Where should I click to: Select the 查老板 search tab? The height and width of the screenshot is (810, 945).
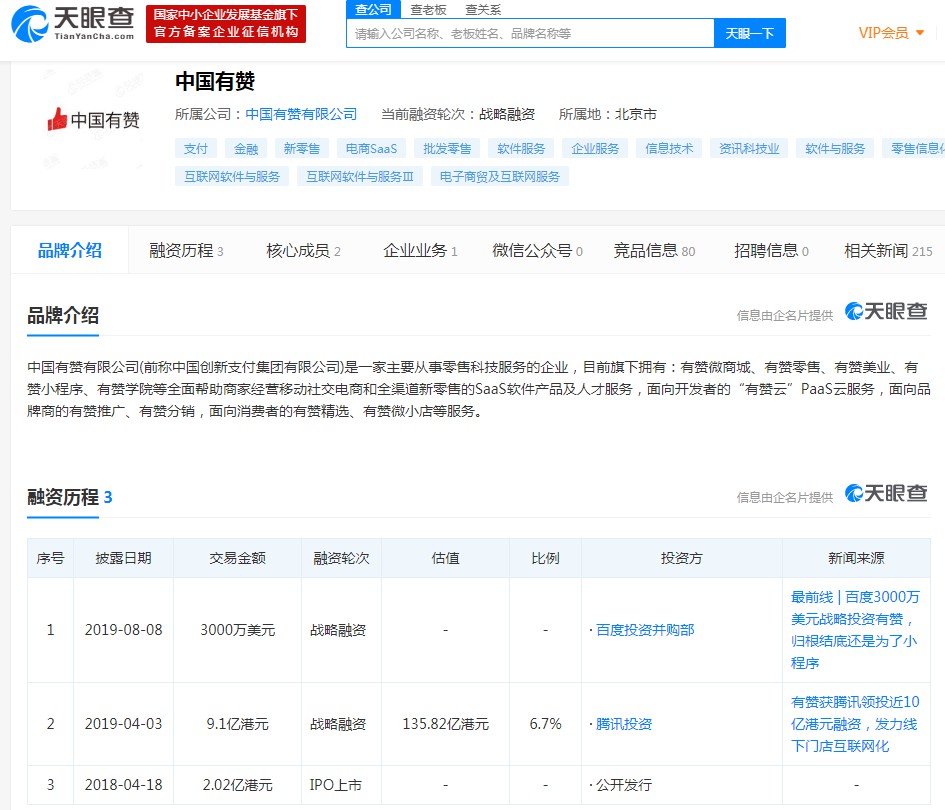point(428,10)
